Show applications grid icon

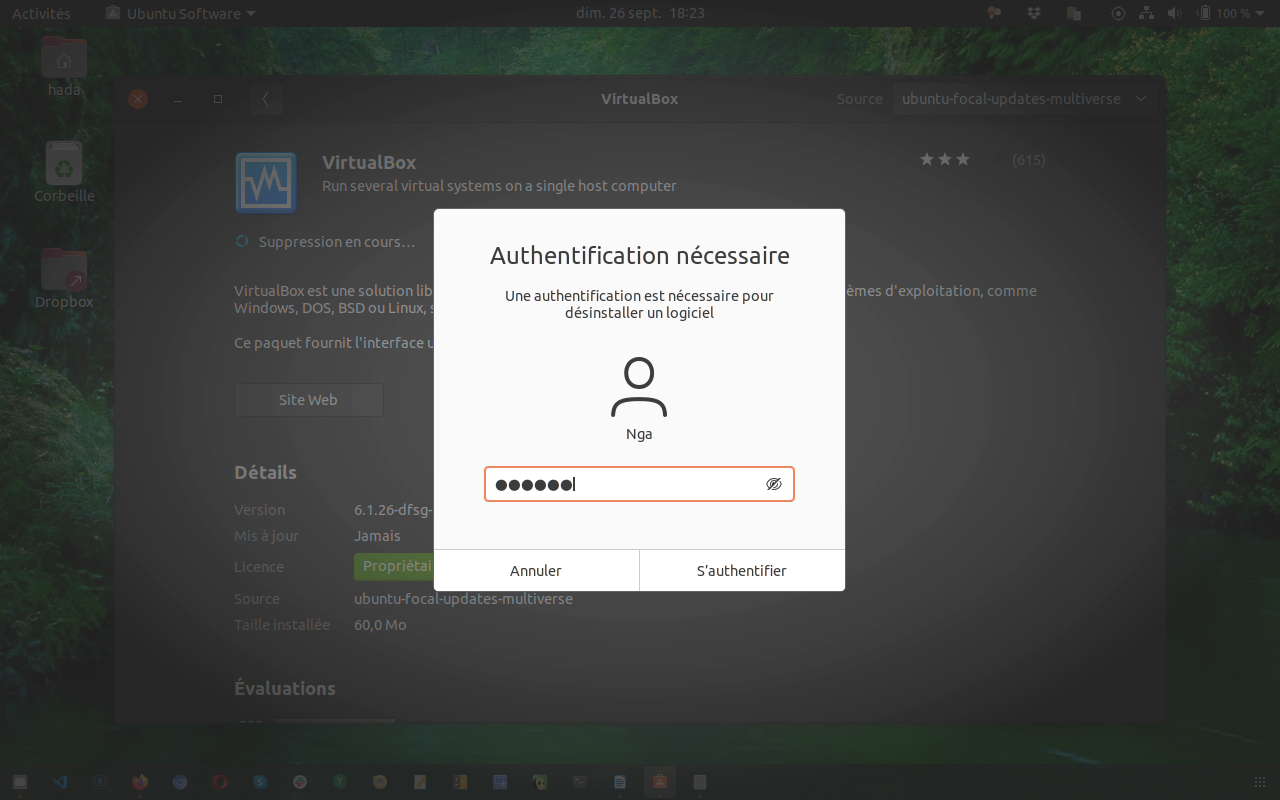(x=1260, y=781)
